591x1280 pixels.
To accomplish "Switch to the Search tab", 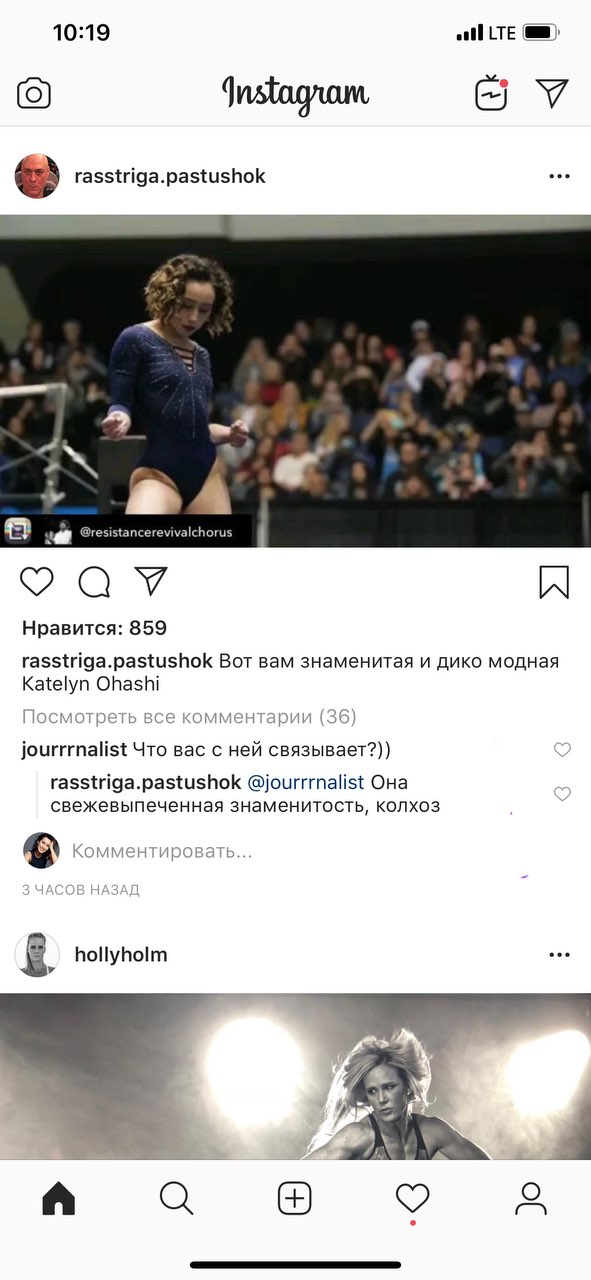I will (x=177, y=1197).
